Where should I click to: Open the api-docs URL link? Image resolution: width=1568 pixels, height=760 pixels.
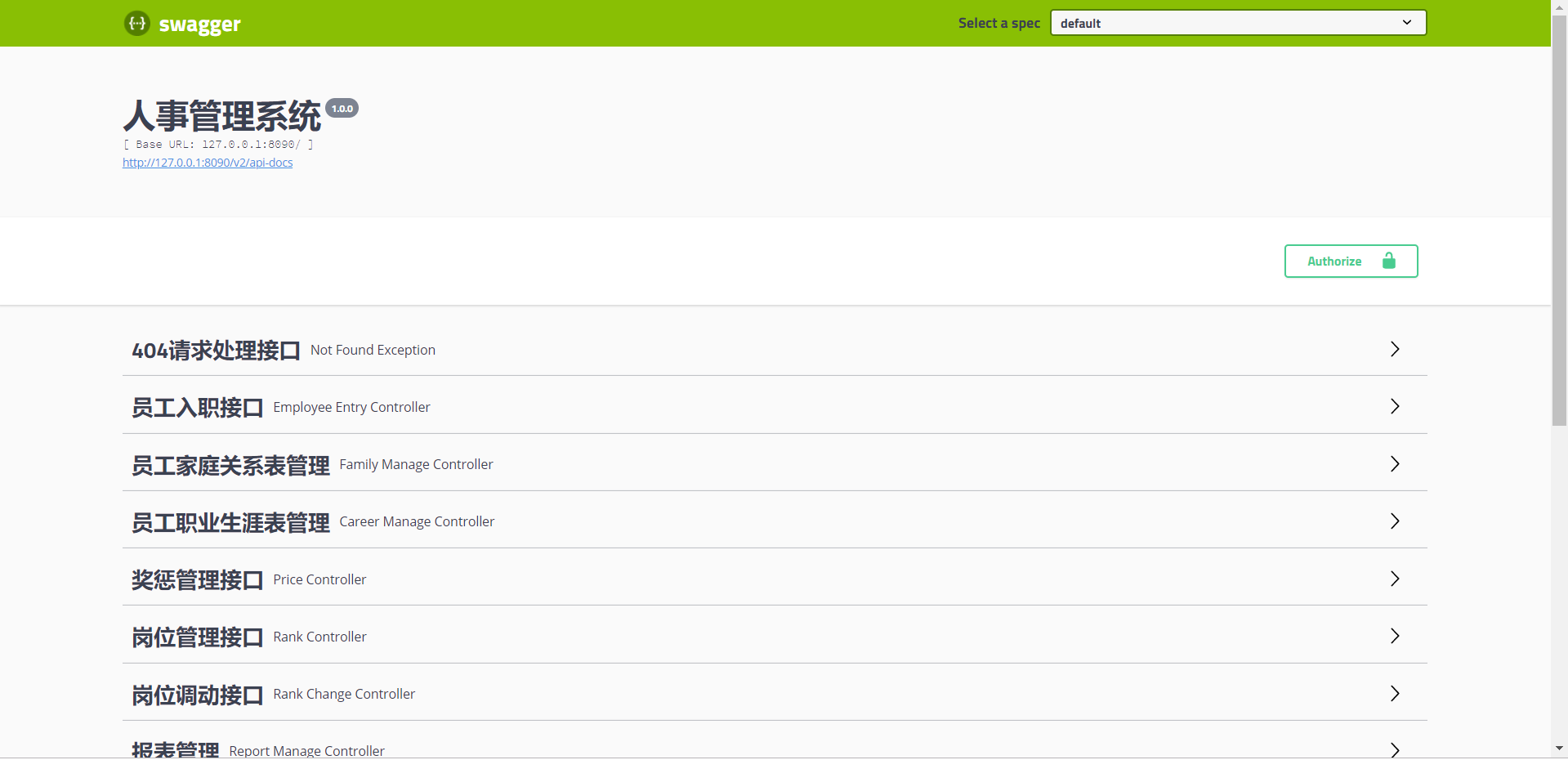click(208, 163)
